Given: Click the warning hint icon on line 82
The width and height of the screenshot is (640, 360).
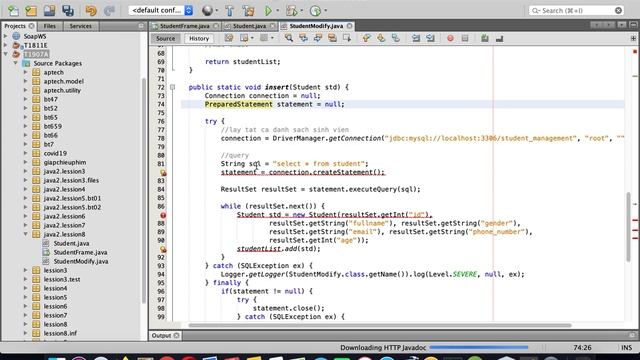Looking at the screenshot, I should click(x=163, y=173).
